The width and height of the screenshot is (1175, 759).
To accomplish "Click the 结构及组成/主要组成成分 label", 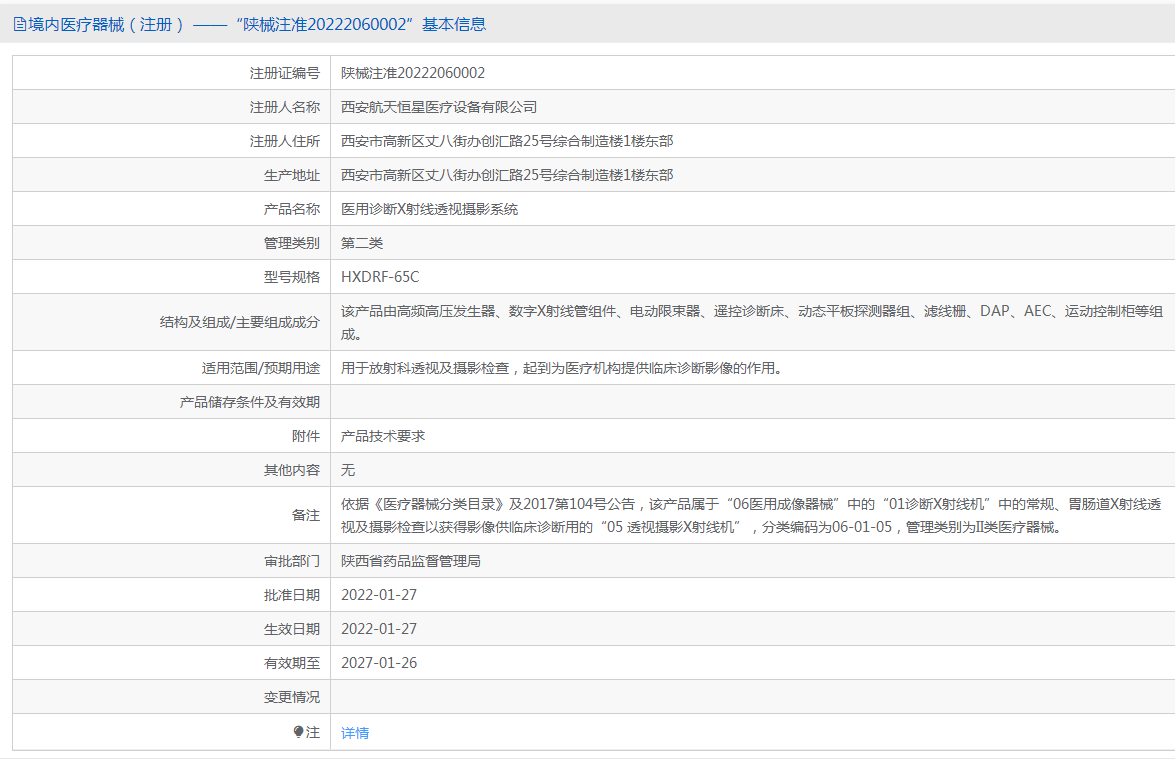I will coord(240,322).
